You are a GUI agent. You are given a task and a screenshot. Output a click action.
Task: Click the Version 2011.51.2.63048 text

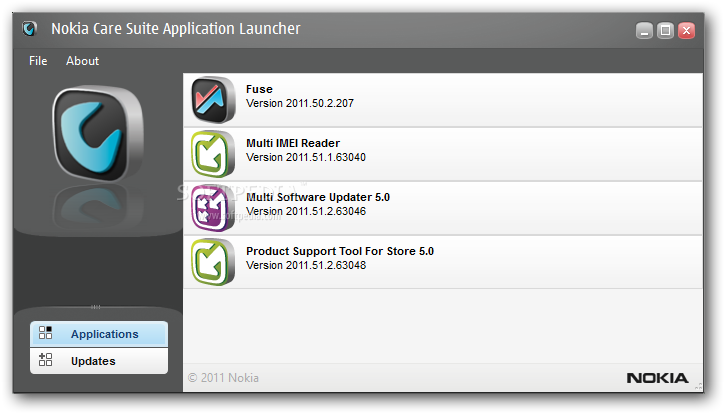tap(306, 266)
